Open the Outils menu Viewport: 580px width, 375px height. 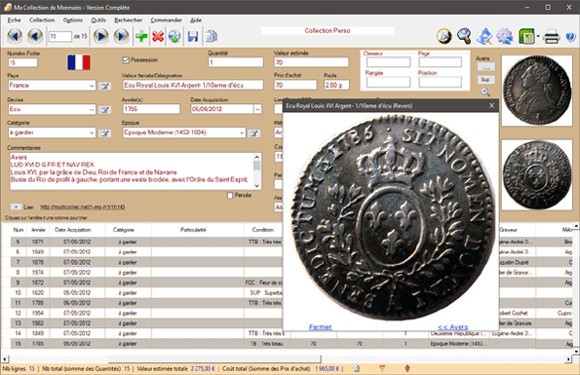(x=98, y=20)
